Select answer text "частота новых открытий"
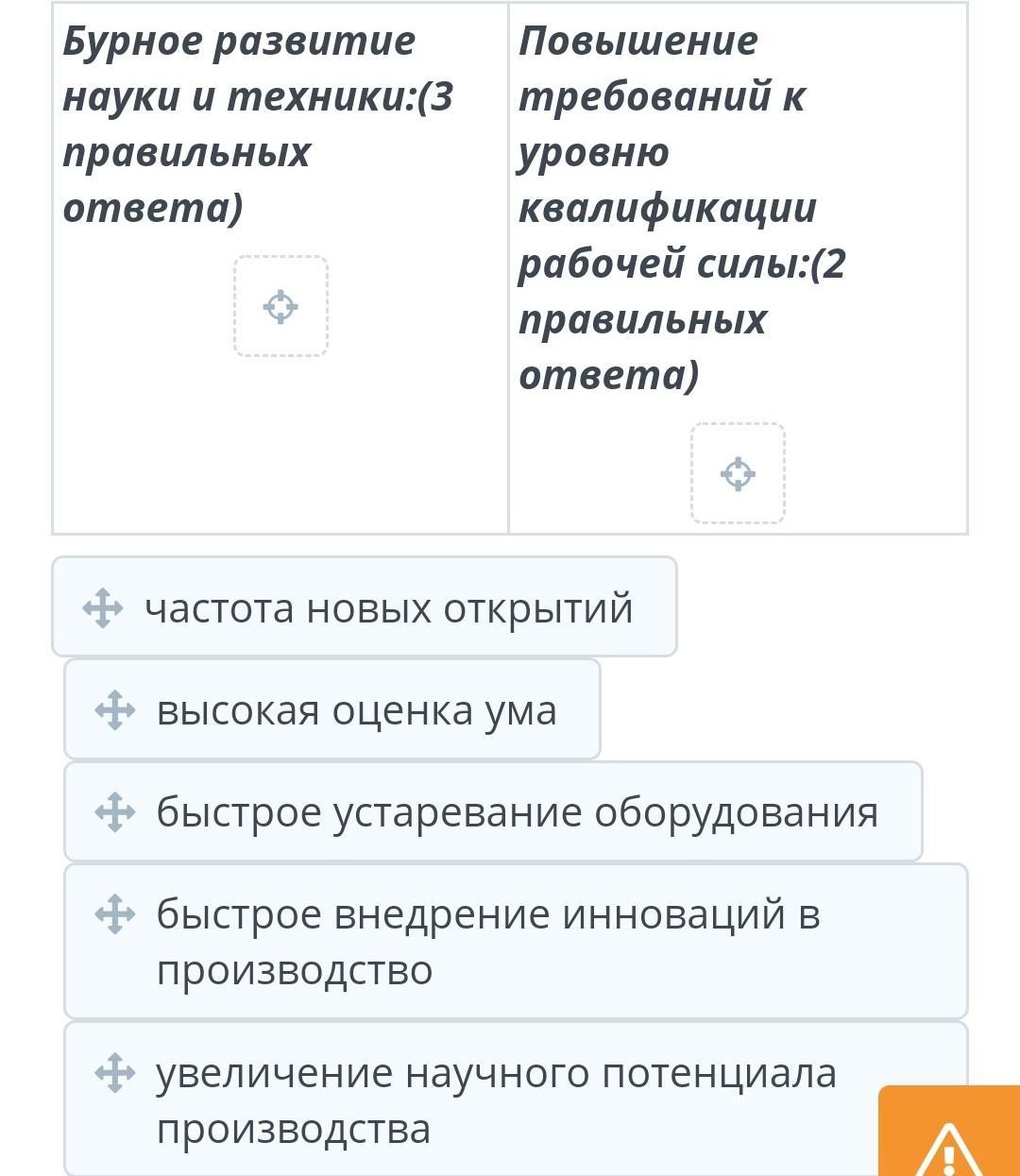 (388, 608)
